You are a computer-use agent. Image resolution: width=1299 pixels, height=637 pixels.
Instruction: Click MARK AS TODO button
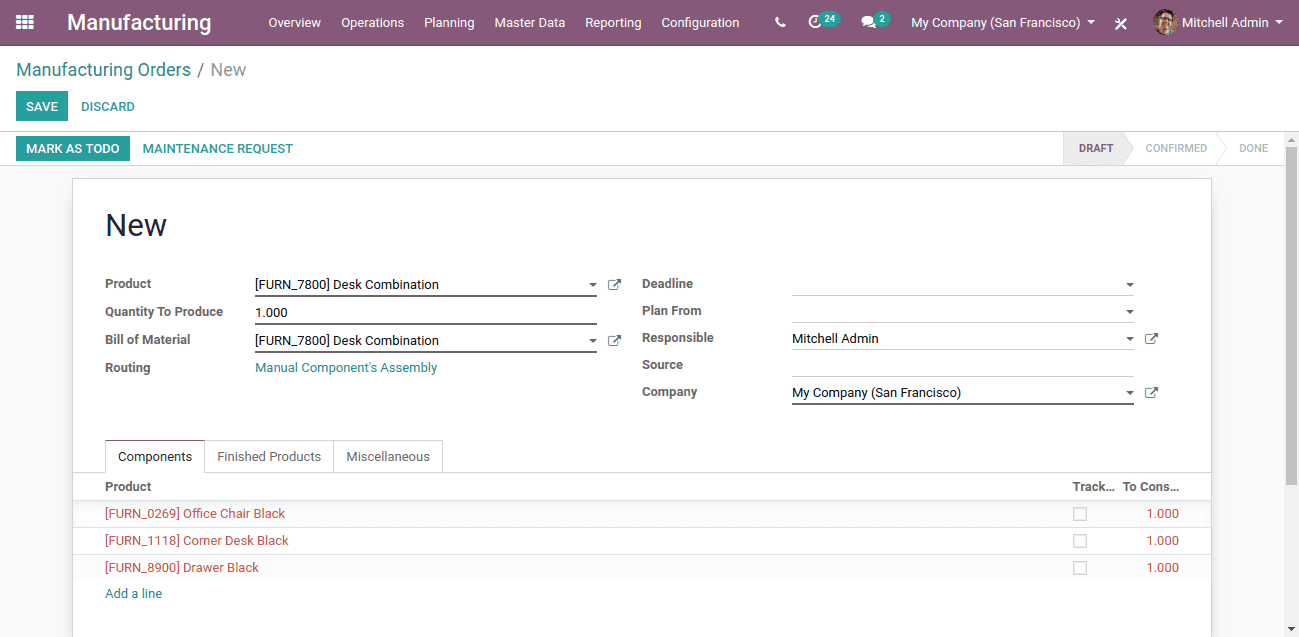[x=73, y=148]
